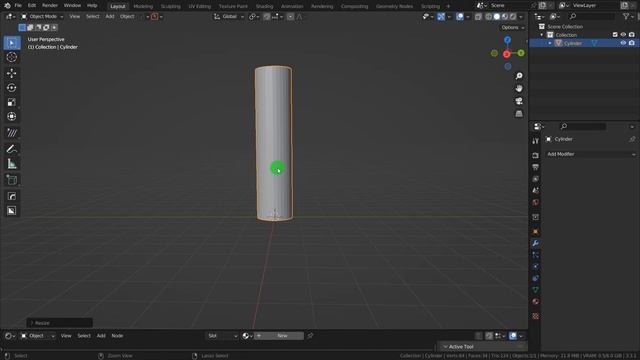Select the Measure tool

click(11, 164)
